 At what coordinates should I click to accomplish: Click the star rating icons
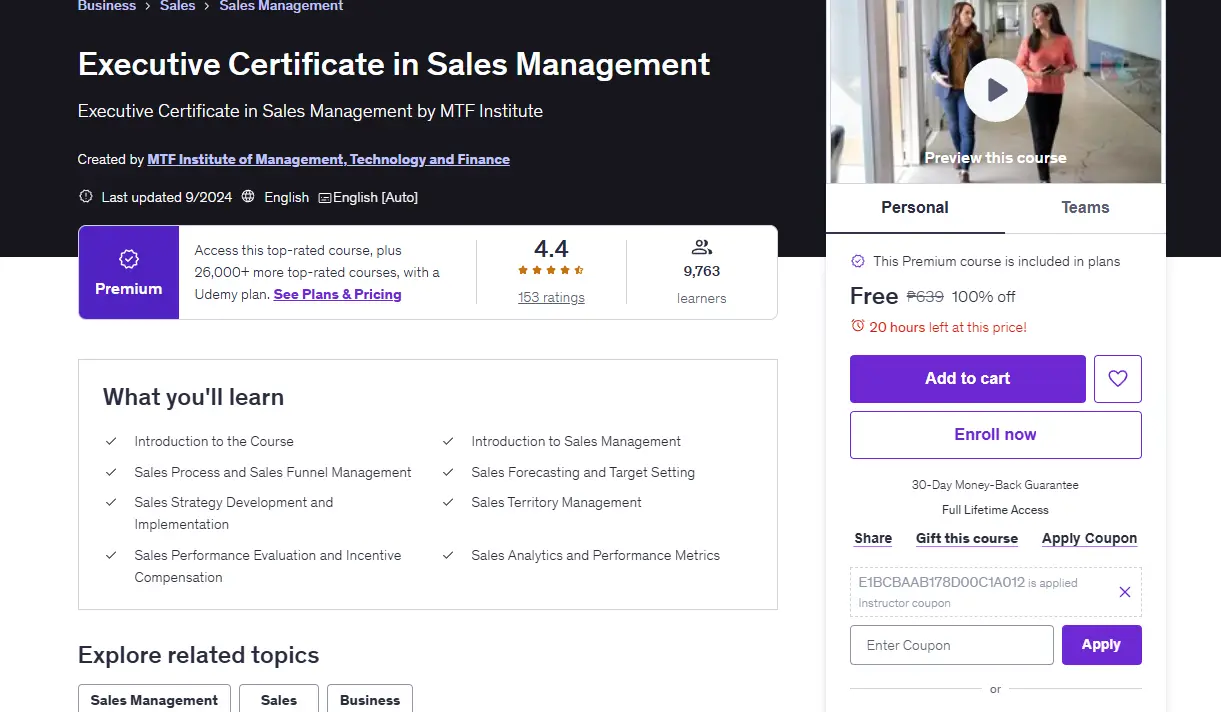point(551,271)
